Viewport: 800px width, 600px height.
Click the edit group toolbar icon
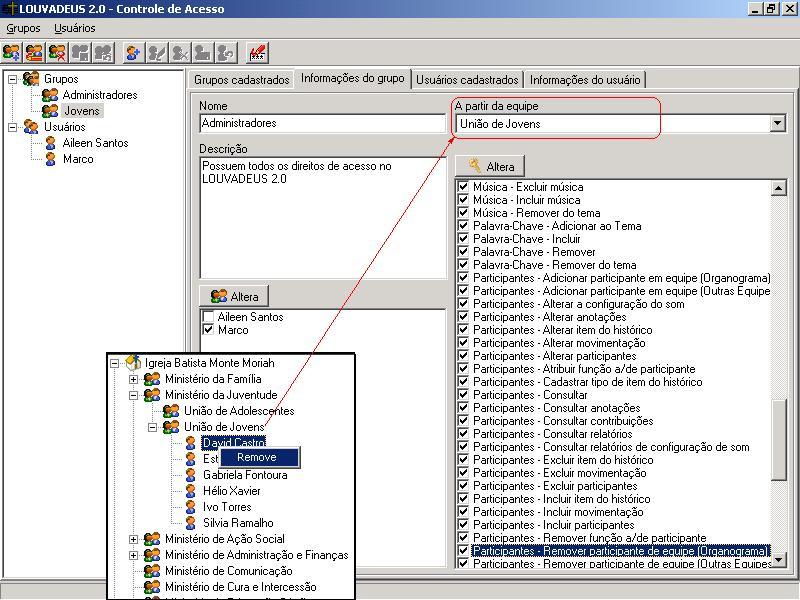click(x=34, y=53)
